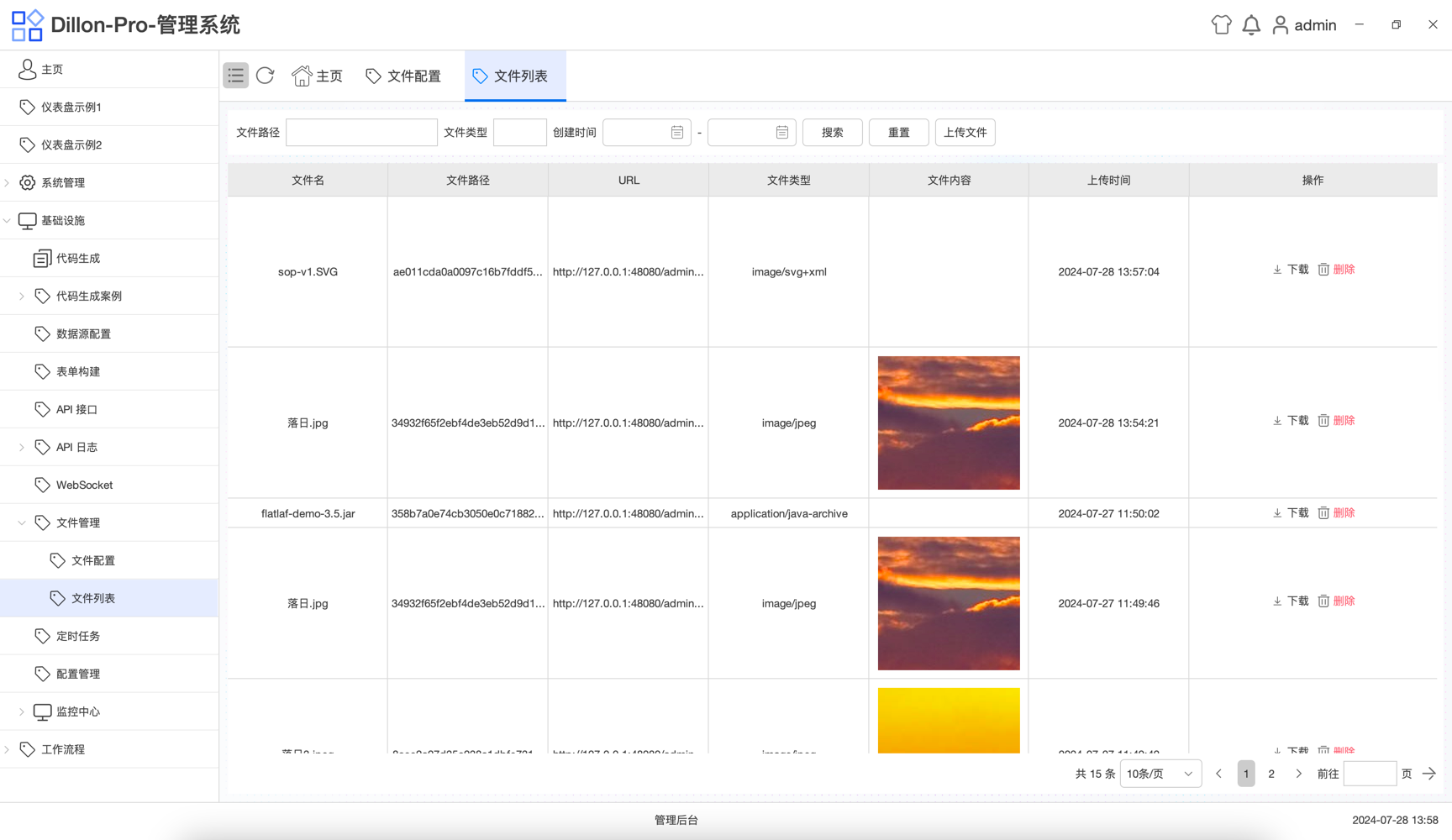Open 仪表盘示例2 in the sidebar
The width and height of the screenshot is (1452, 840).
(x=109, y=144)
